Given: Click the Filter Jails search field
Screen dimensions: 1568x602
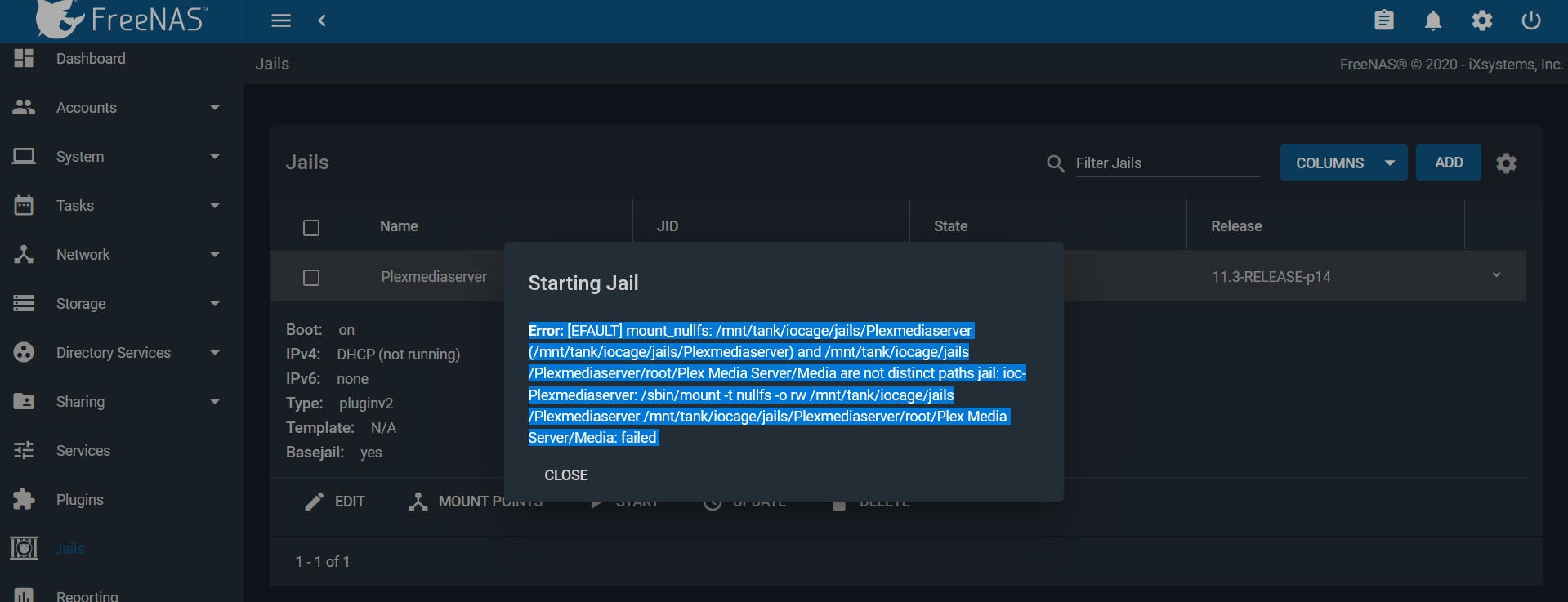Looking at the screenshot, I should [1167, 163].
